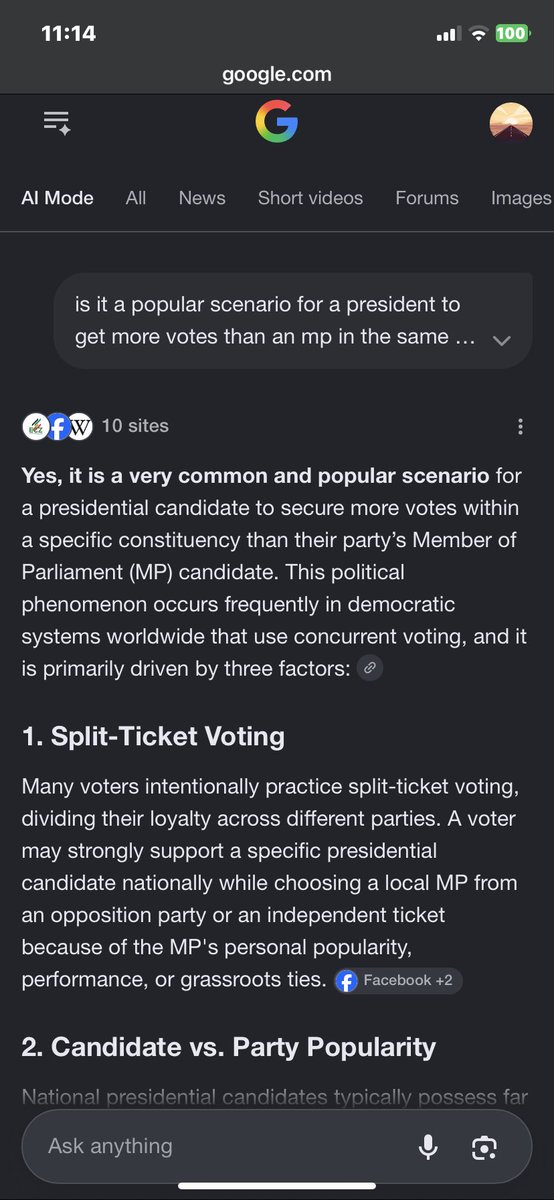Switch to the News tab
The width and height of the screenshot is (554, 1200).
[202, 198]
